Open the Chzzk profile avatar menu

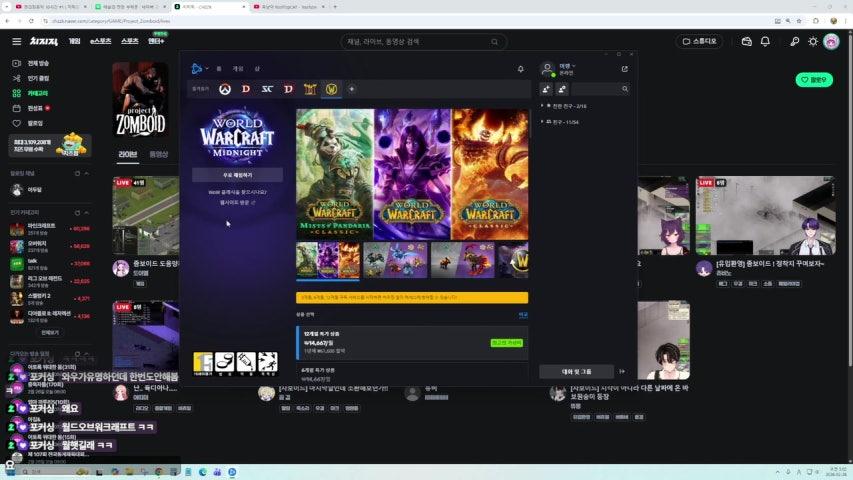(831, 41)
